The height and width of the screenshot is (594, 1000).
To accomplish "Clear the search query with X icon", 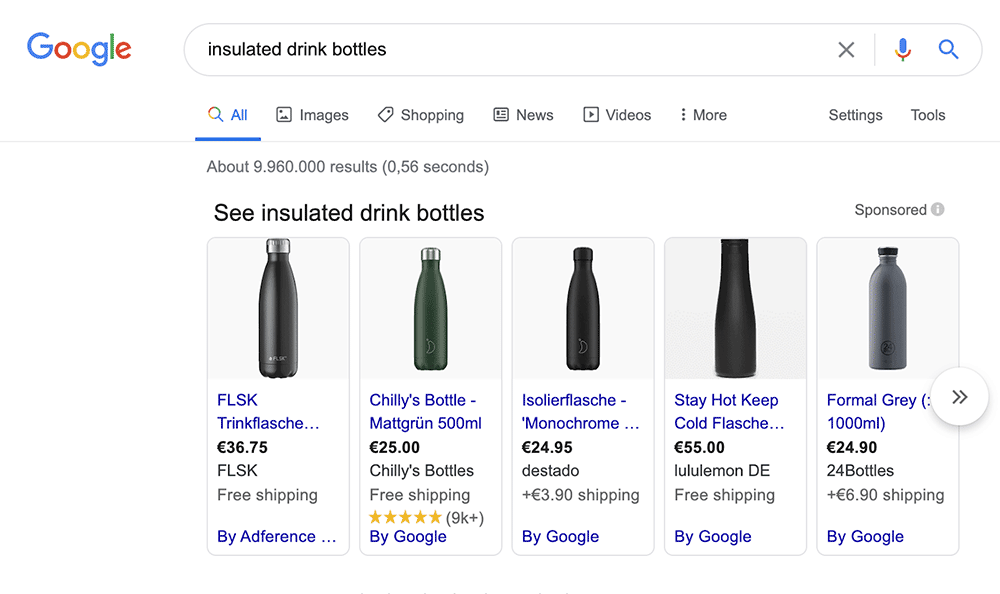I will [x=846, y=49].
